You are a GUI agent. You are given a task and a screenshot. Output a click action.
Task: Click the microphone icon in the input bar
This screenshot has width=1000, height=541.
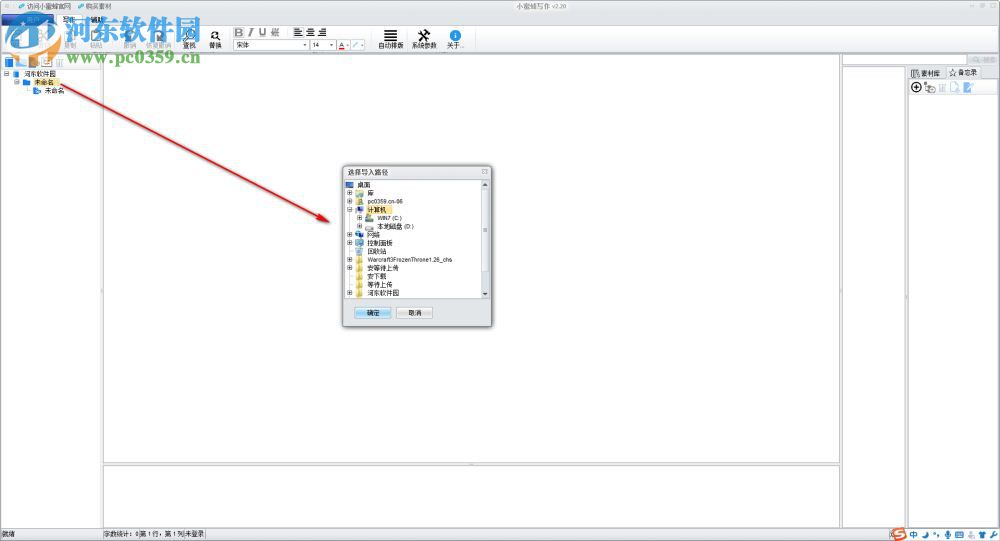point(948,535)
